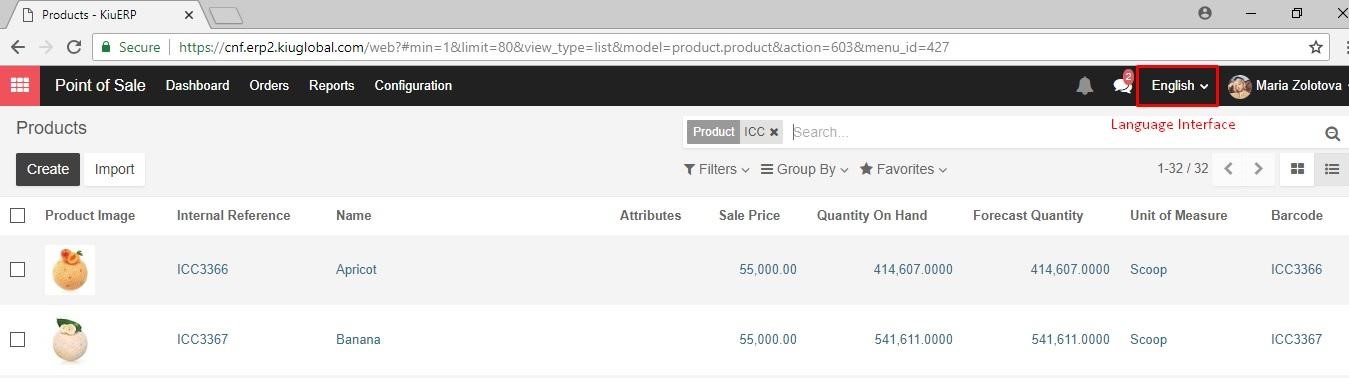This screenshot has height=378, width=1349.
Task: Toggle the select-all checkbox in header
Action: (17, 215)
